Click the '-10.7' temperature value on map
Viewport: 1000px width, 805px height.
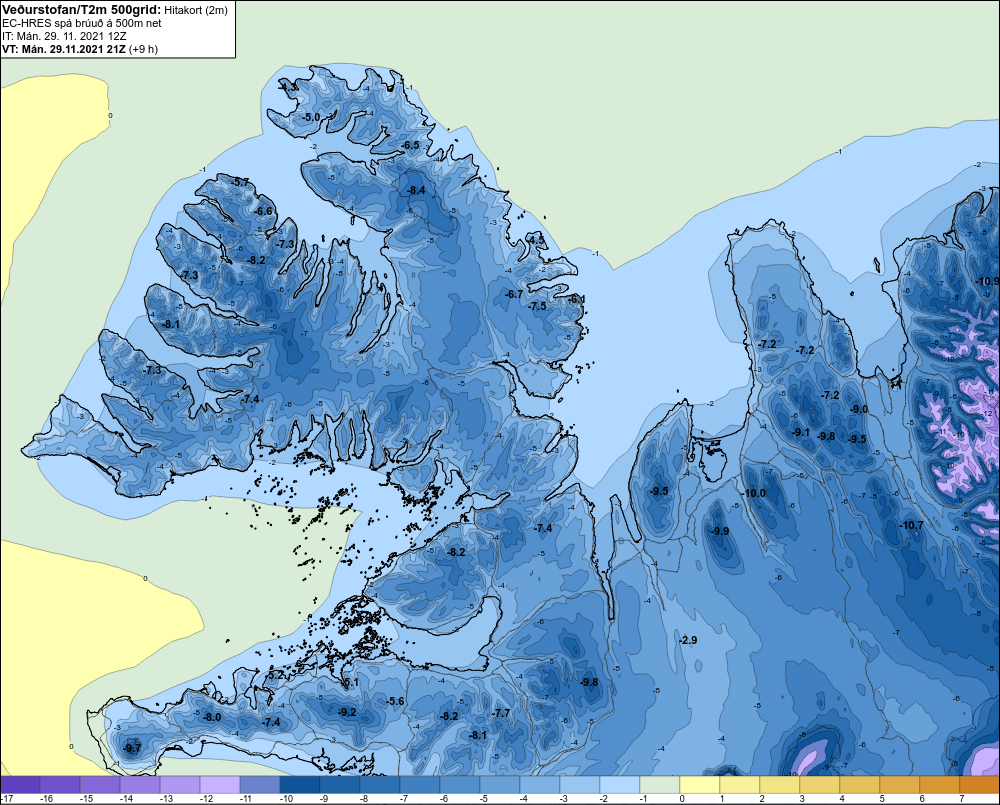911,525
